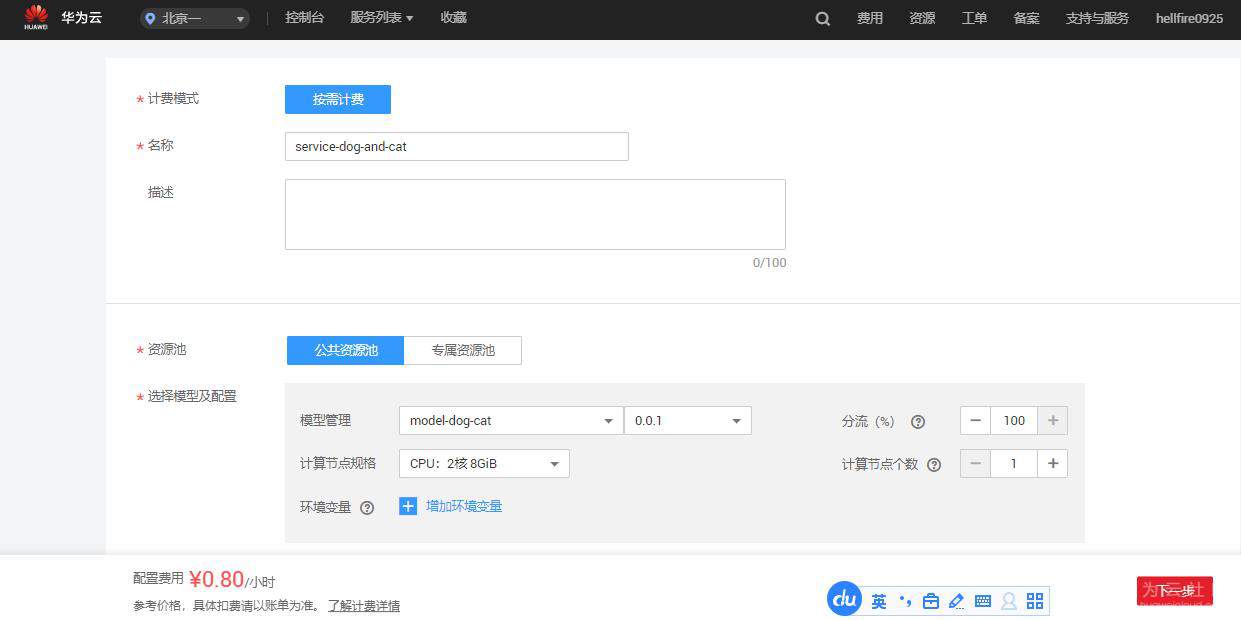Open the hellfire0925 account menu

1189,18
